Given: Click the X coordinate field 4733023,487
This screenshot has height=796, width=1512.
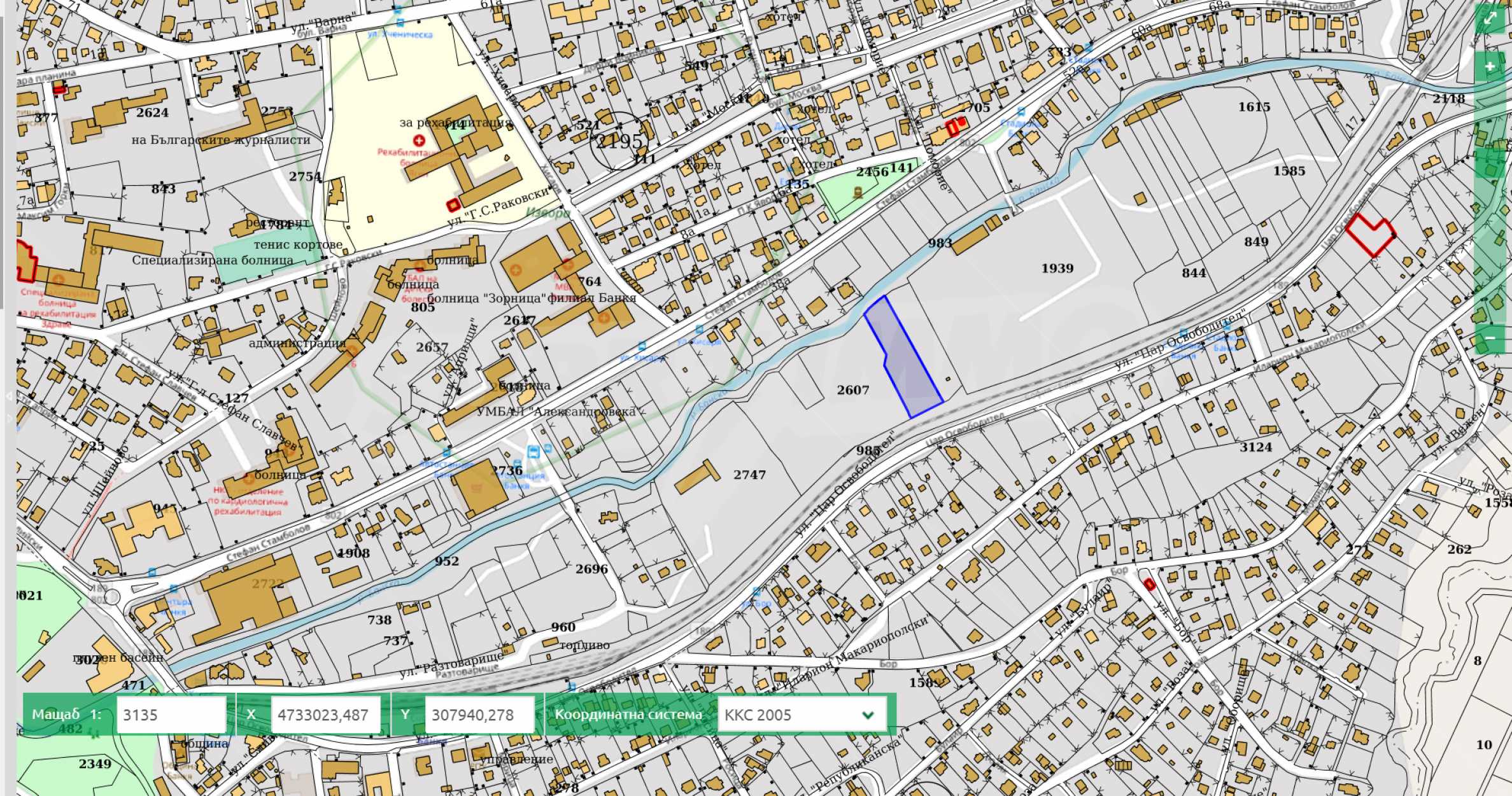Looking at the screenshot, I should pyautogui.click(x=325, y=715).
